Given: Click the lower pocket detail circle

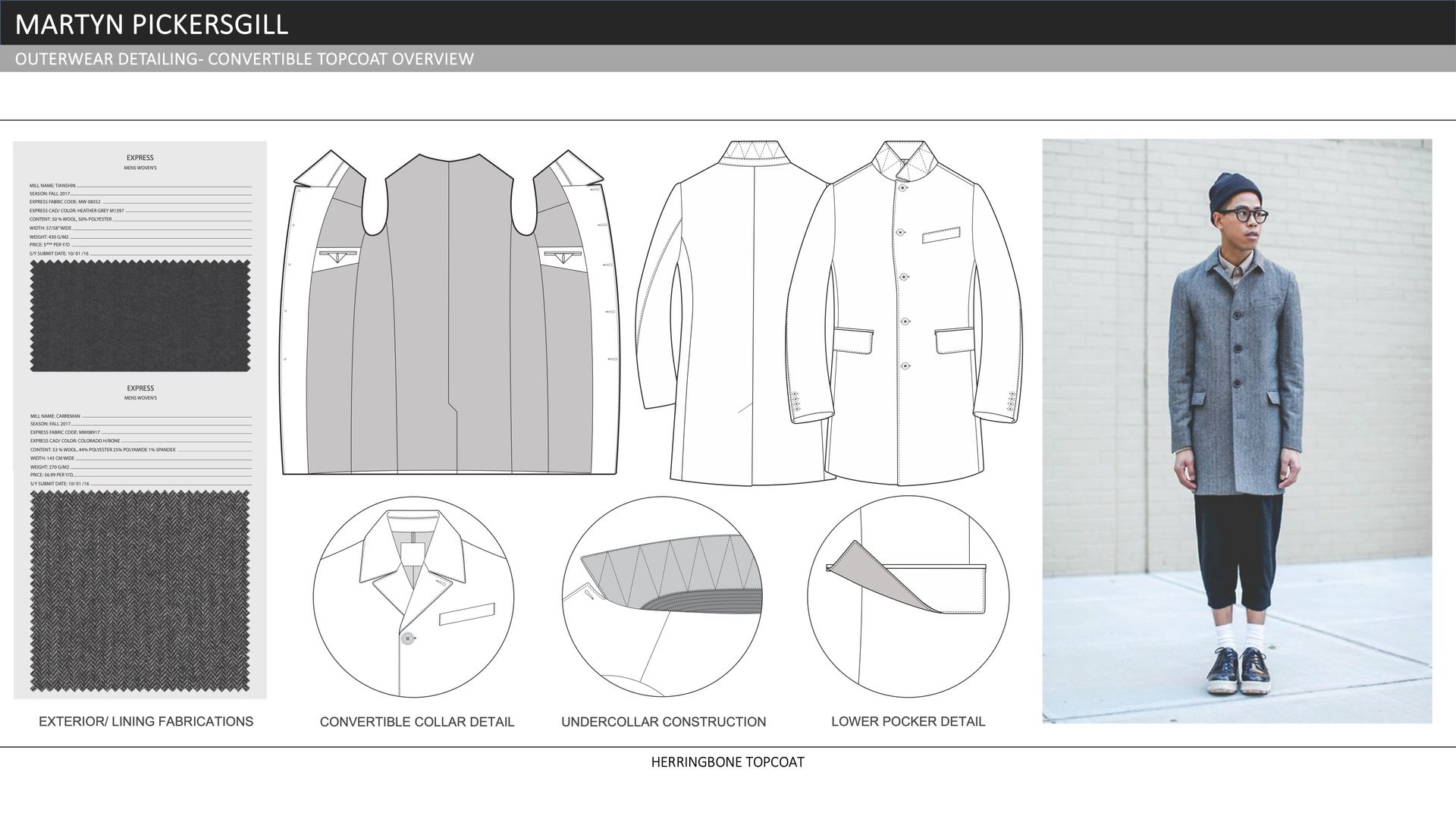Looking at the screenshot, I should pos(908,597).
